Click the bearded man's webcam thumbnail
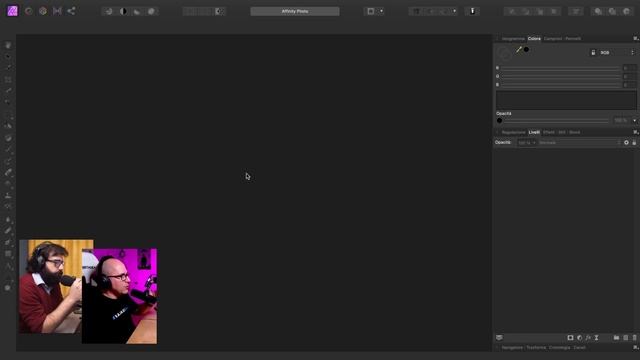The image size is (640, 360). pos(51,287)
